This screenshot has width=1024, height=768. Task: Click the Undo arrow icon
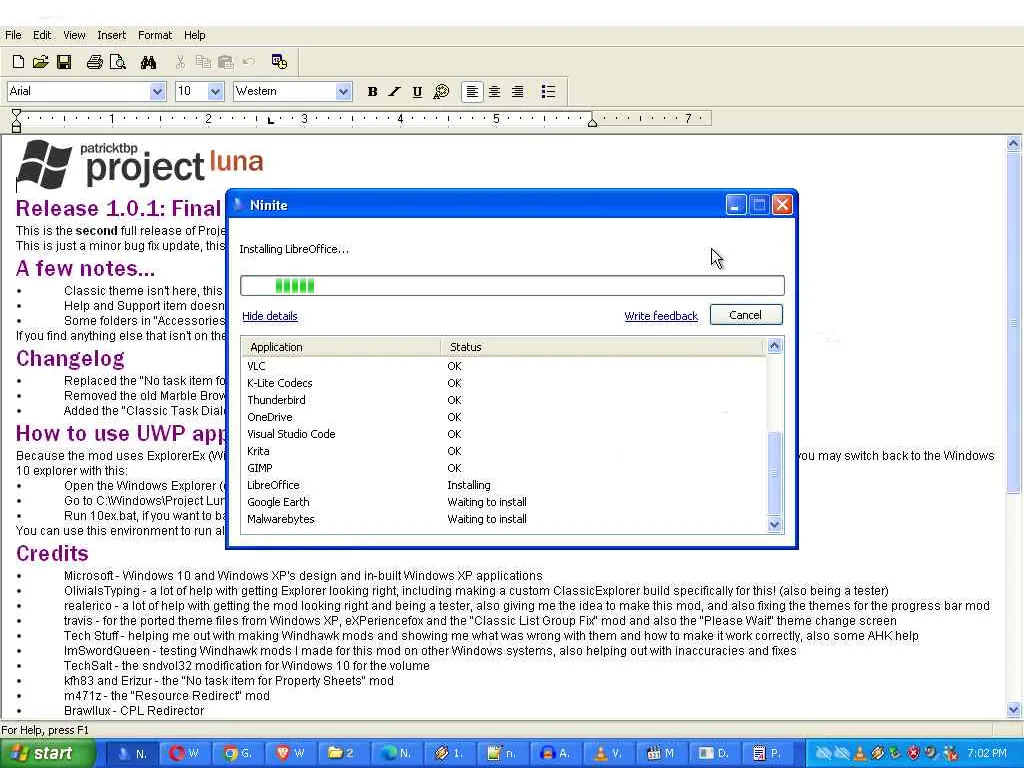click(x=249, y=62)
